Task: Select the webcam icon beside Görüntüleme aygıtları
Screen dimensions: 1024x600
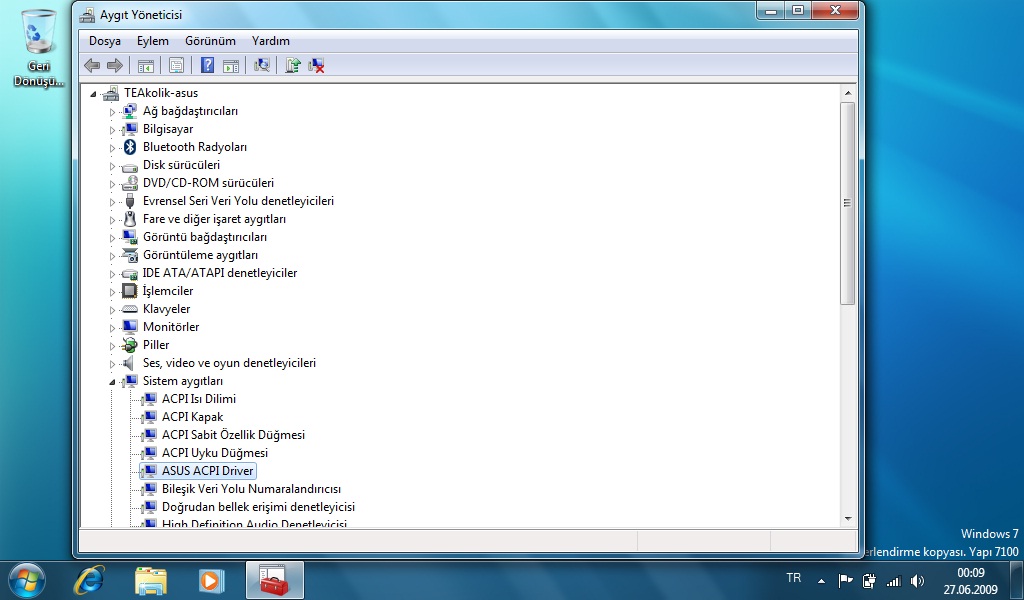Action: (130, 255)
